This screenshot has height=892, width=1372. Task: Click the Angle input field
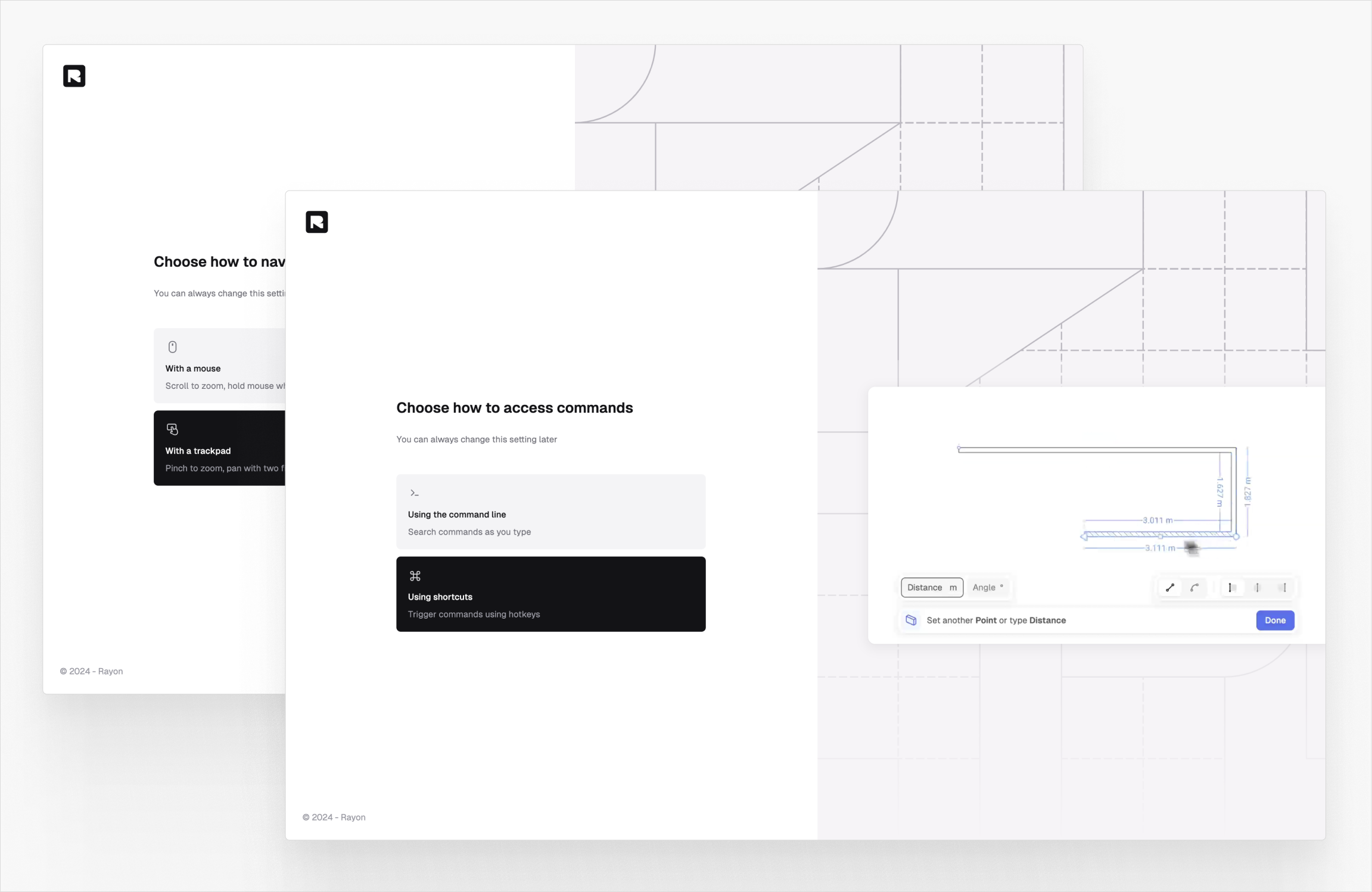pos(988,588)
